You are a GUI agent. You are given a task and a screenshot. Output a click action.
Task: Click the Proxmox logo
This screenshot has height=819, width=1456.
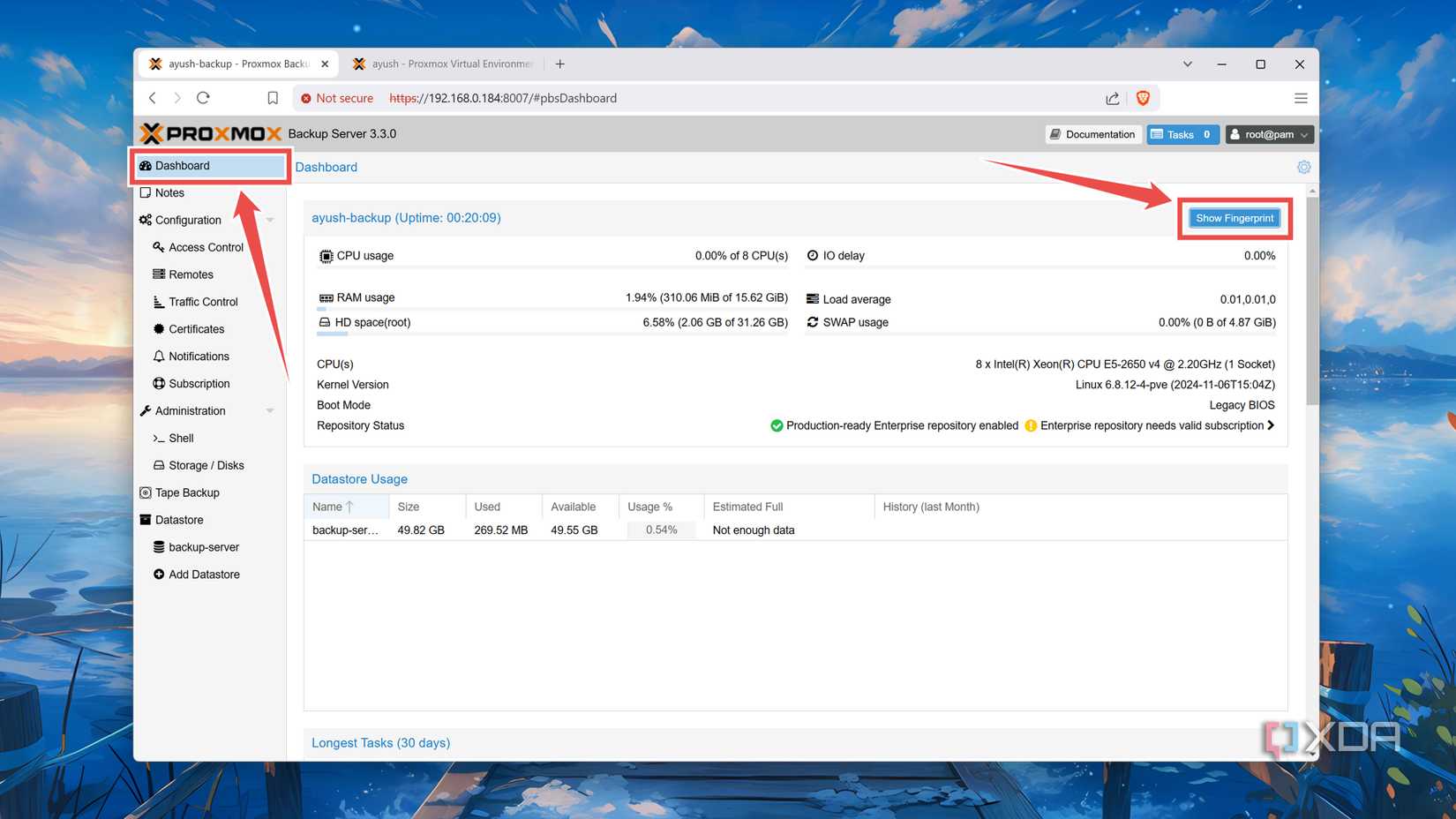tap(211, 133)
